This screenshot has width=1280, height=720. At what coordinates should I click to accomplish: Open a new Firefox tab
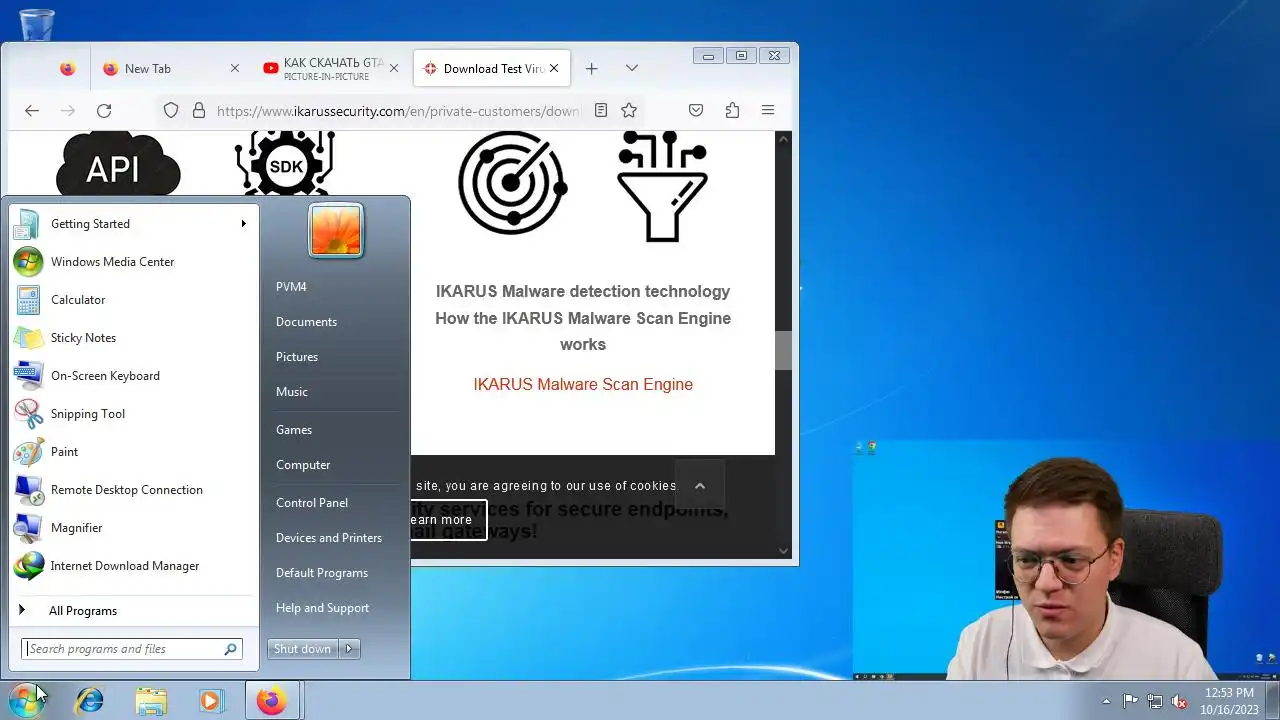point(591,68)
